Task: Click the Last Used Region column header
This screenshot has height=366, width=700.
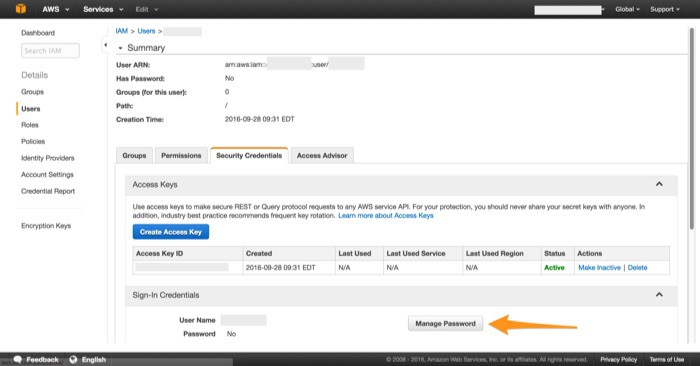Action: pos(502,253)
